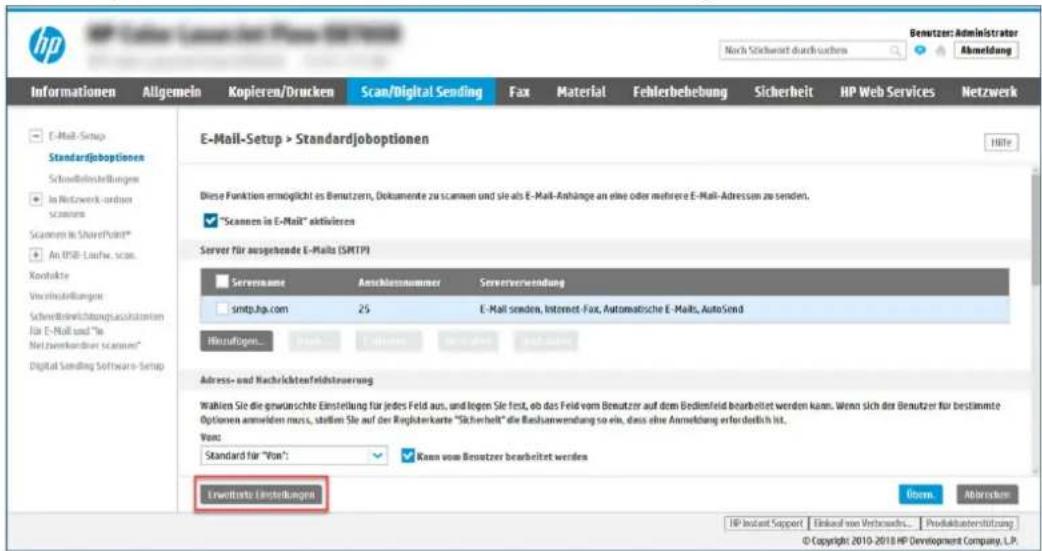Go to the Fax tab
Image resolution: width=1042 pixels, height=551 pixels.
[x=518, y=92]
